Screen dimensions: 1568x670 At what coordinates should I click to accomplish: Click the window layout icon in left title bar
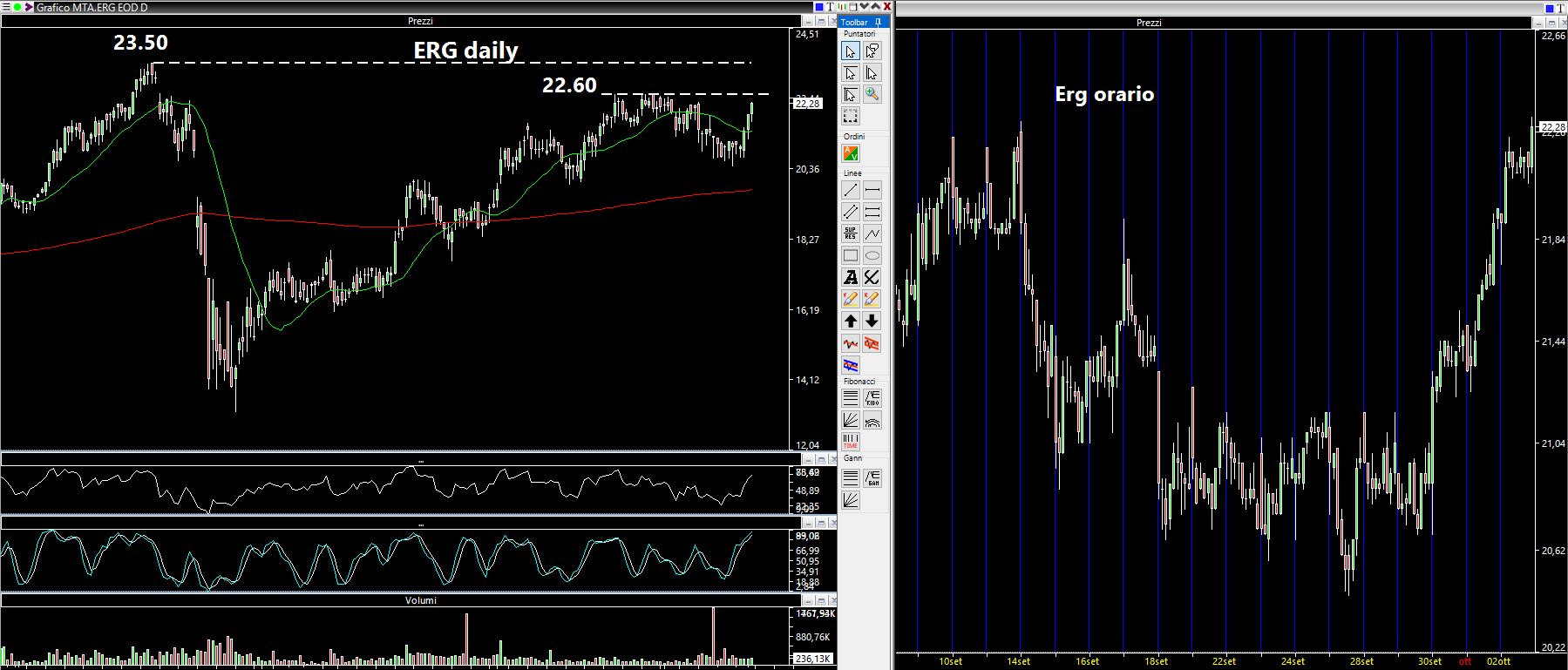click(x=853, y=7)
